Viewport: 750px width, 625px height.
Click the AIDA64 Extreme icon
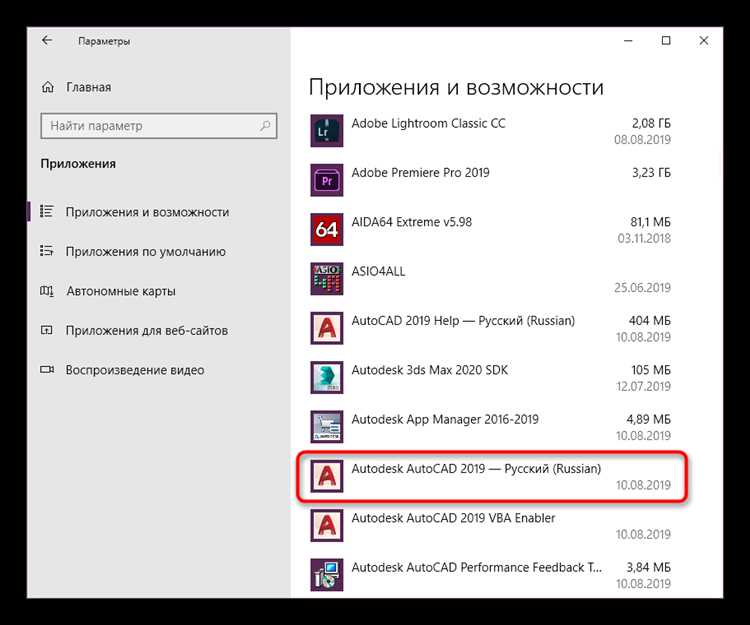327,230
